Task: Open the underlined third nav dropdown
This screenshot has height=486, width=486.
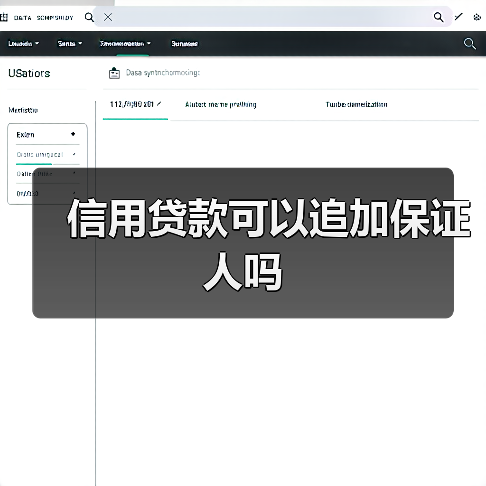Action: [x=125, y=44]
